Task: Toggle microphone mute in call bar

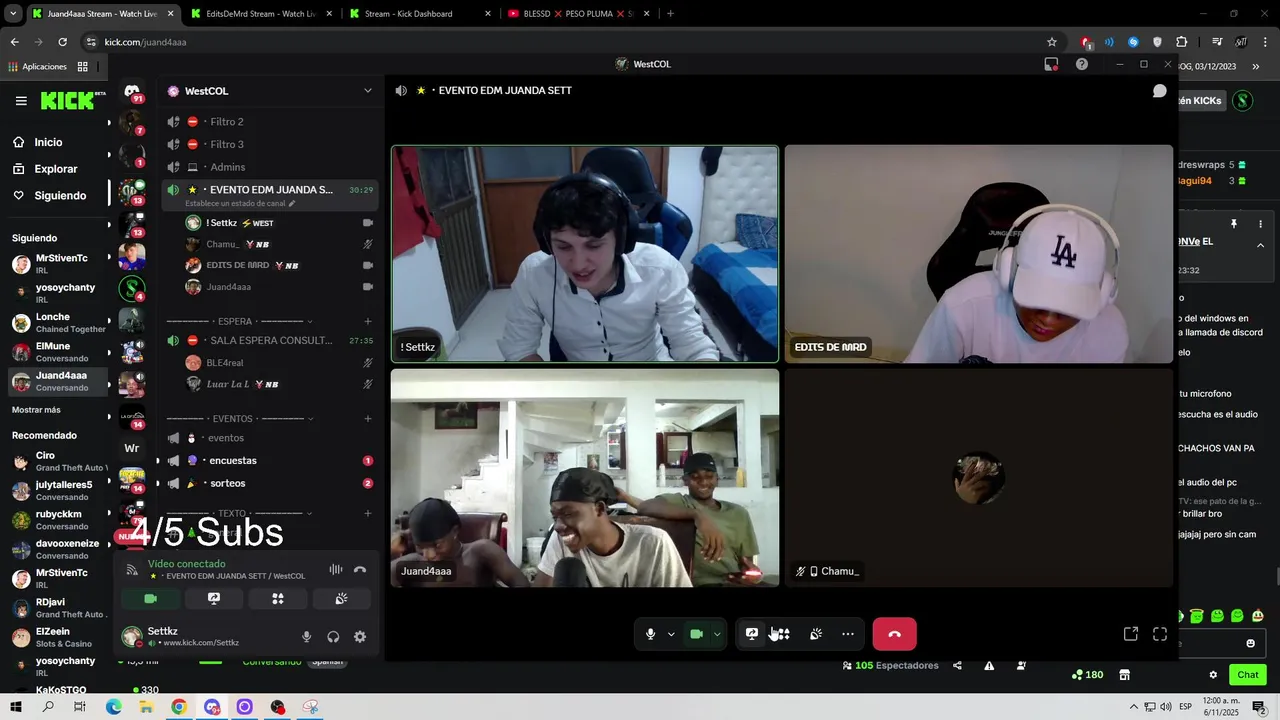Action: click(650, 634)
